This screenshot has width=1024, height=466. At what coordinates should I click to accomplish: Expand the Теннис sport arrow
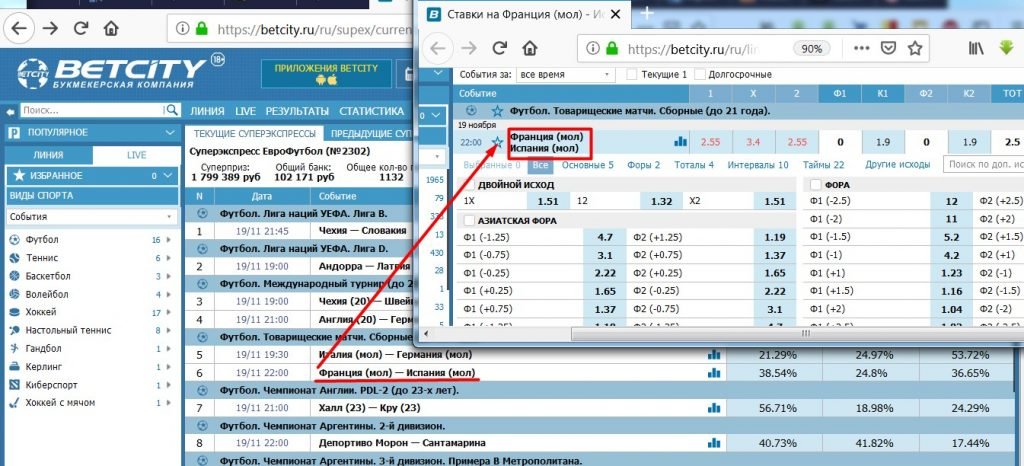(x=169, y=258)
